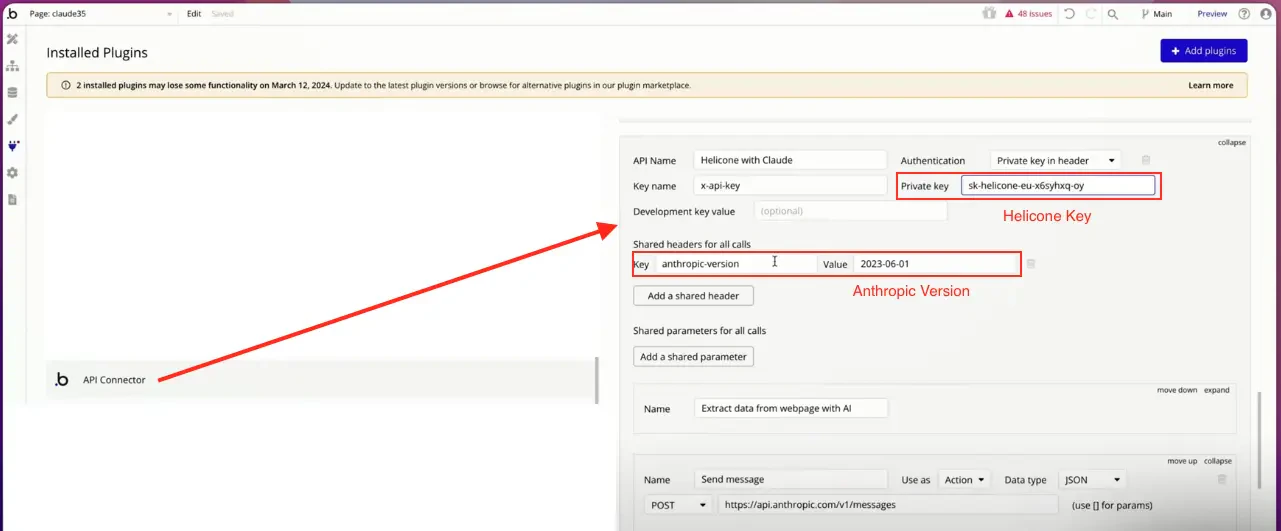Open the Logs tab document icon
1281x531 pixels.
12,199
